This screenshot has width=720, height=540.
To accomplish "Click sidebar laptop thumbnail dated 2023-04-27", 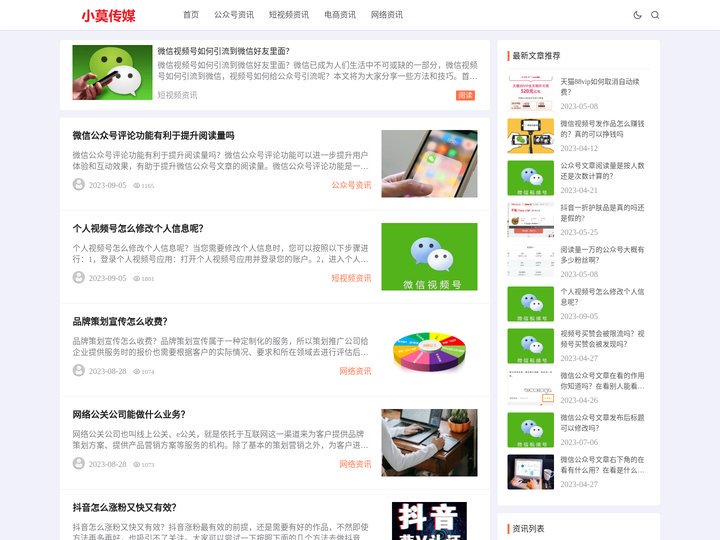I will pos(530,472).
